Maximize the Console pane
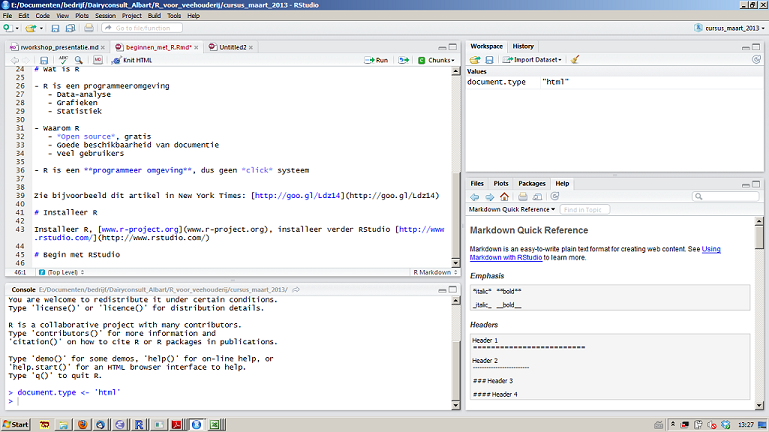 click(x=453, y=290)
